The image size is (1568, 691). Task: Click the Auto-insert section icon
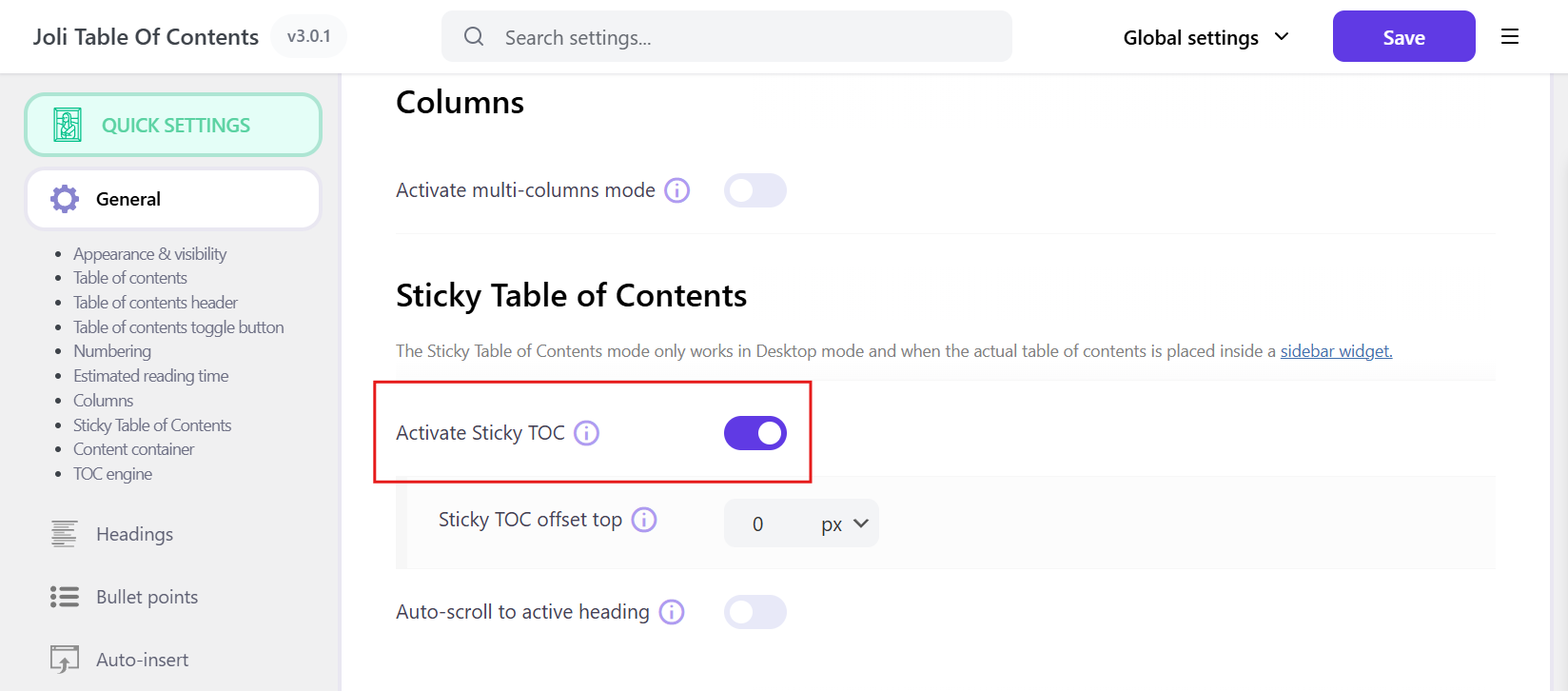point(65,659)
